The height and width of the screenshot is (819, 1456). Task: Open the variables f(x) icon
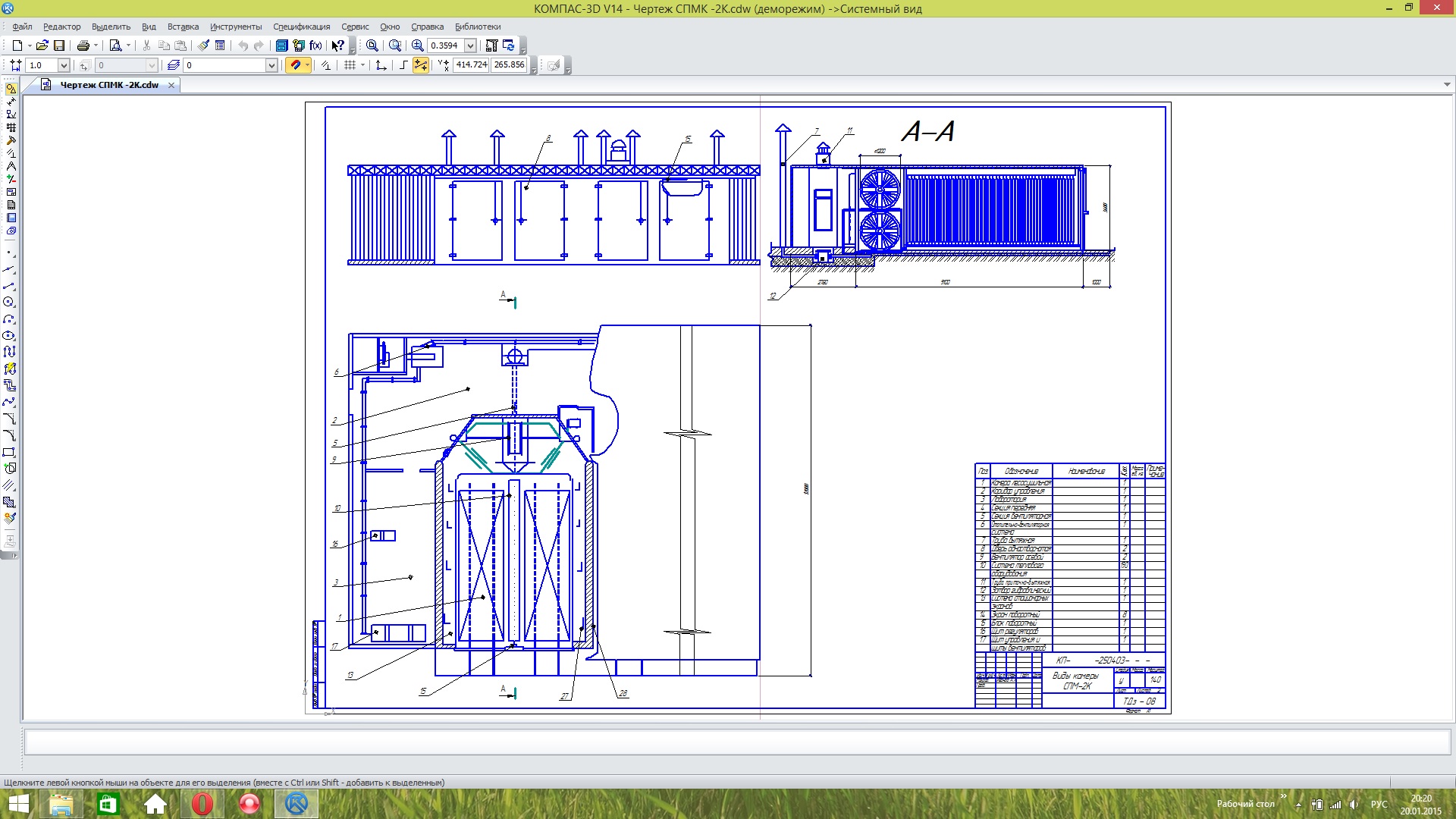click(315, 45)
